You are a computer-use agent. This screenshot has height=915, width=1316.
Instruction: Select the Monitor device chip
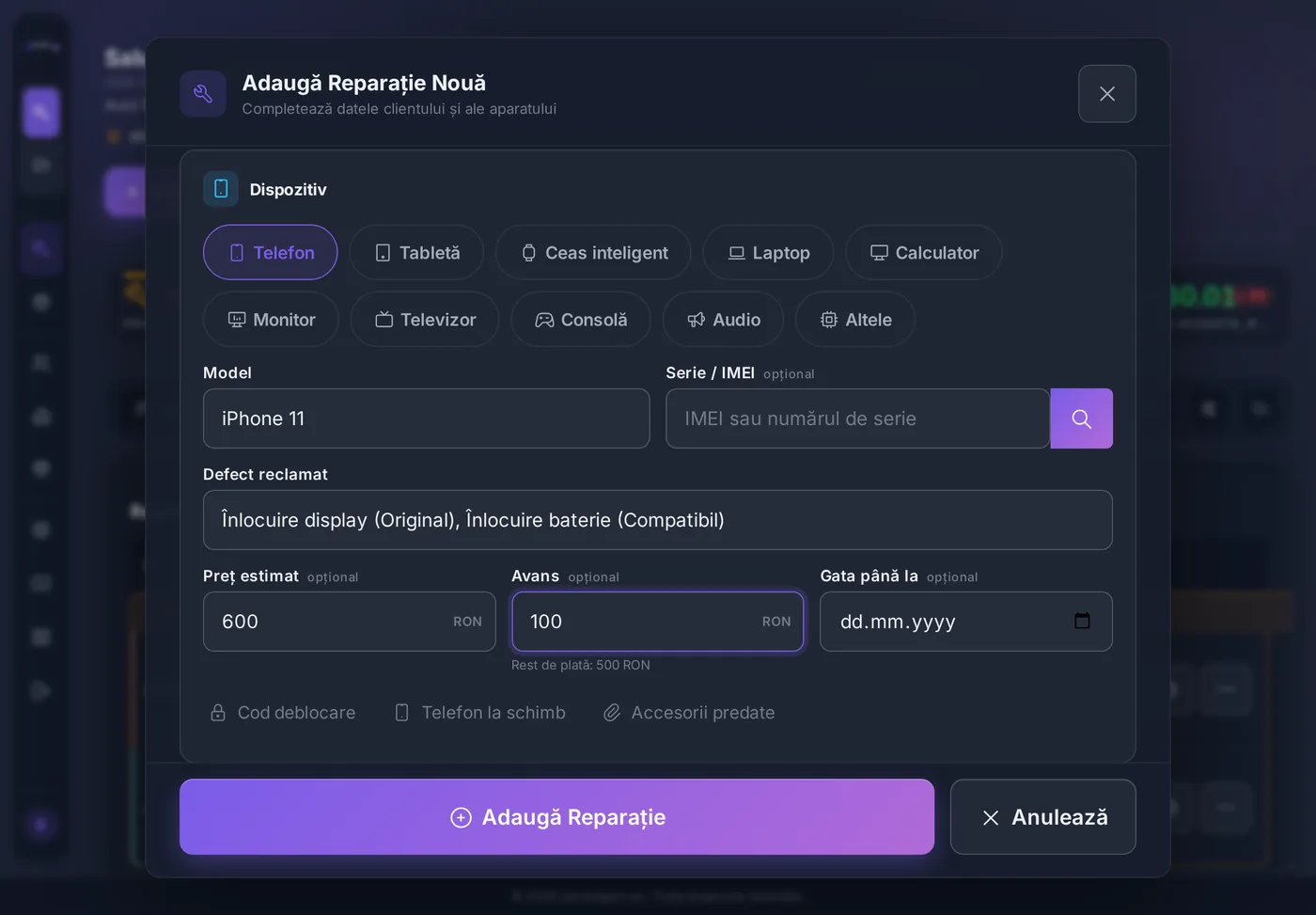[271, 320]
